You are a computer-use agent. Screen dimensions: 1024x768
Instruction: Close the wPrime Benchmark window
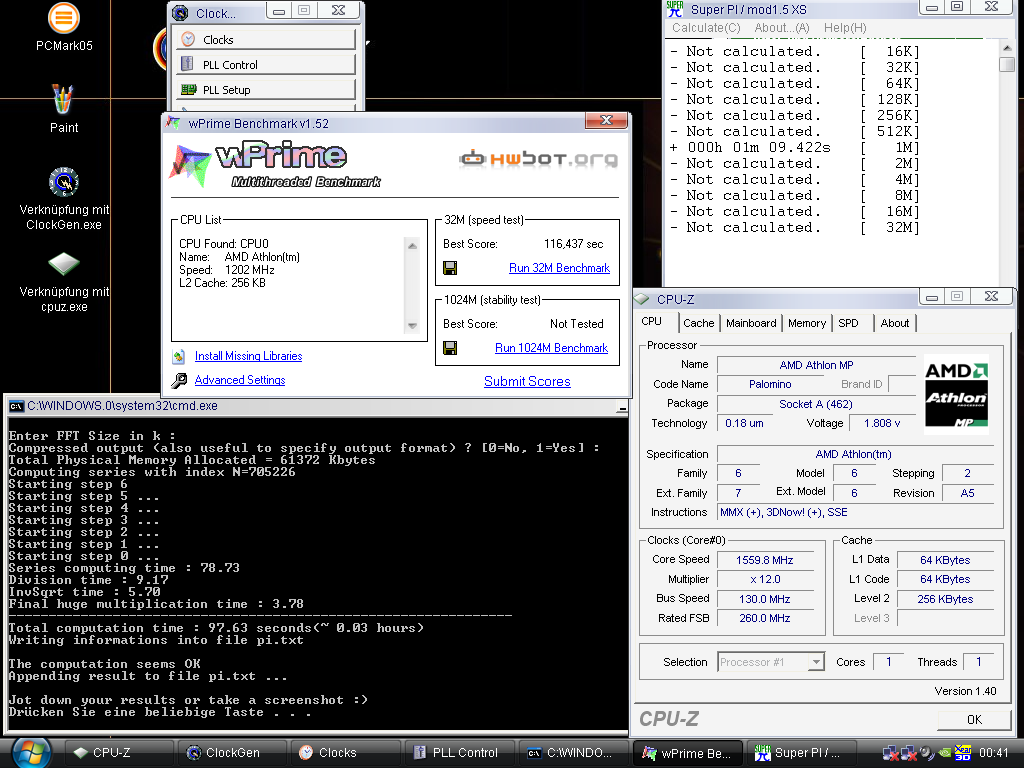point(607,120)
